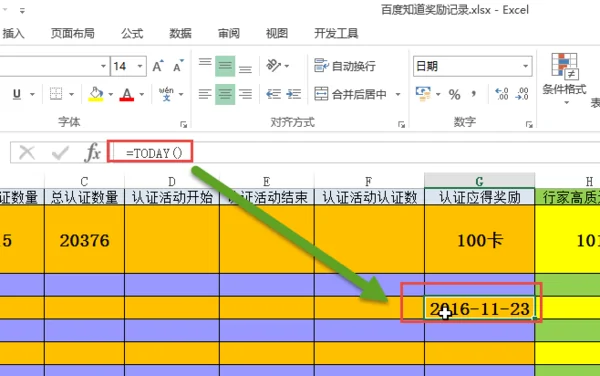Open the 开发工具 ribbon tab
This screenshot has width=600, height=376.
tap(336, 34)
